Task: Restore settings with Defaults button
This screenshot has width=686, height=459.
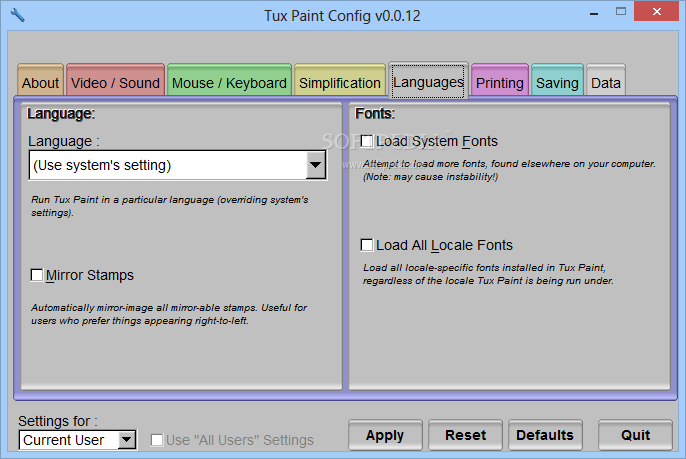Action: pyautogui.click(x=545, y=435)
